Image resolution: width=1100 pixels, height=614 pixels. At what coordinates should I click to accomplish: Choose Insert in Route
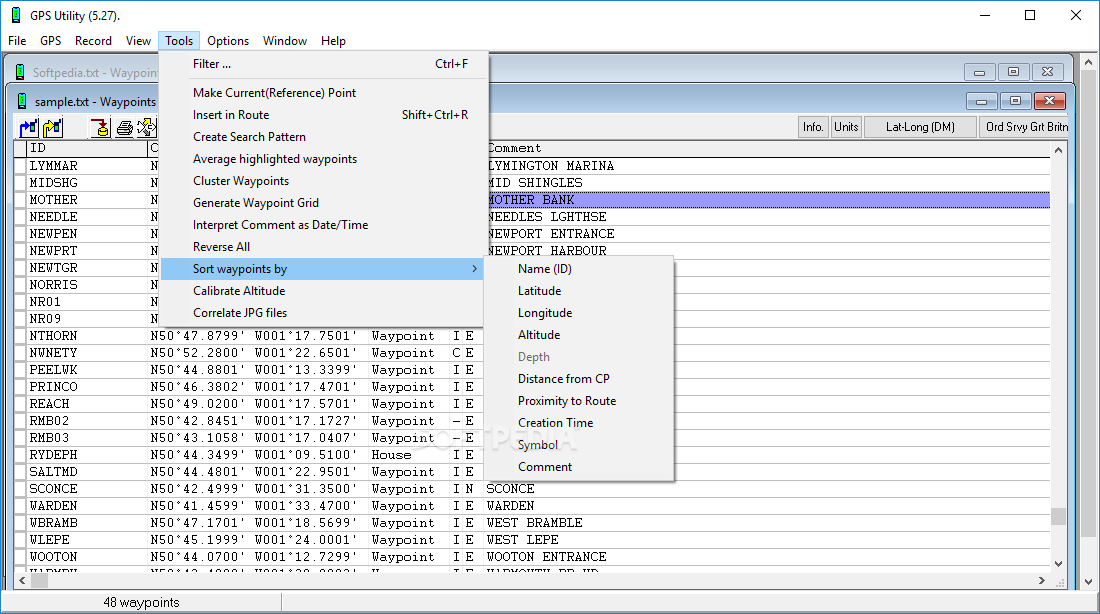tap(323, 114)
